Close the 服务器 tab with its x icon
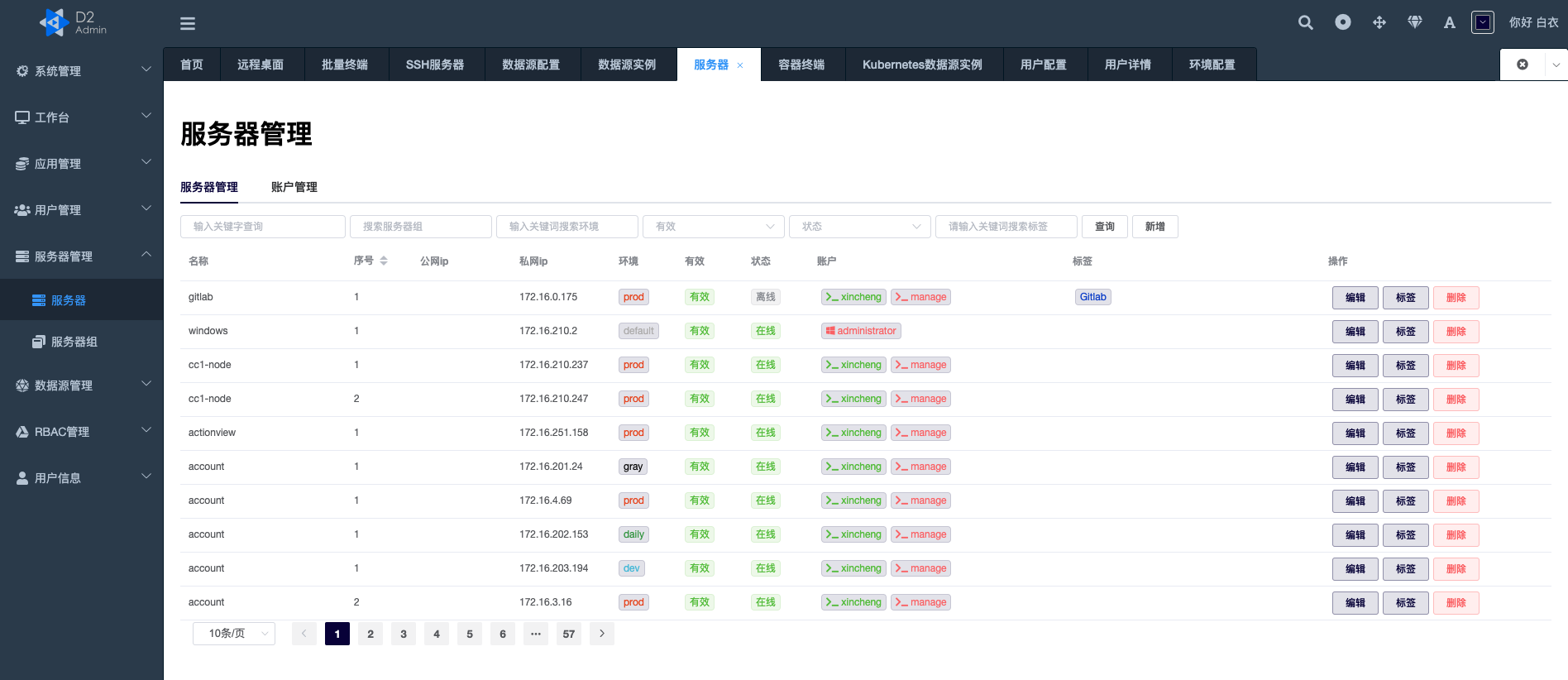 (740, 65)
